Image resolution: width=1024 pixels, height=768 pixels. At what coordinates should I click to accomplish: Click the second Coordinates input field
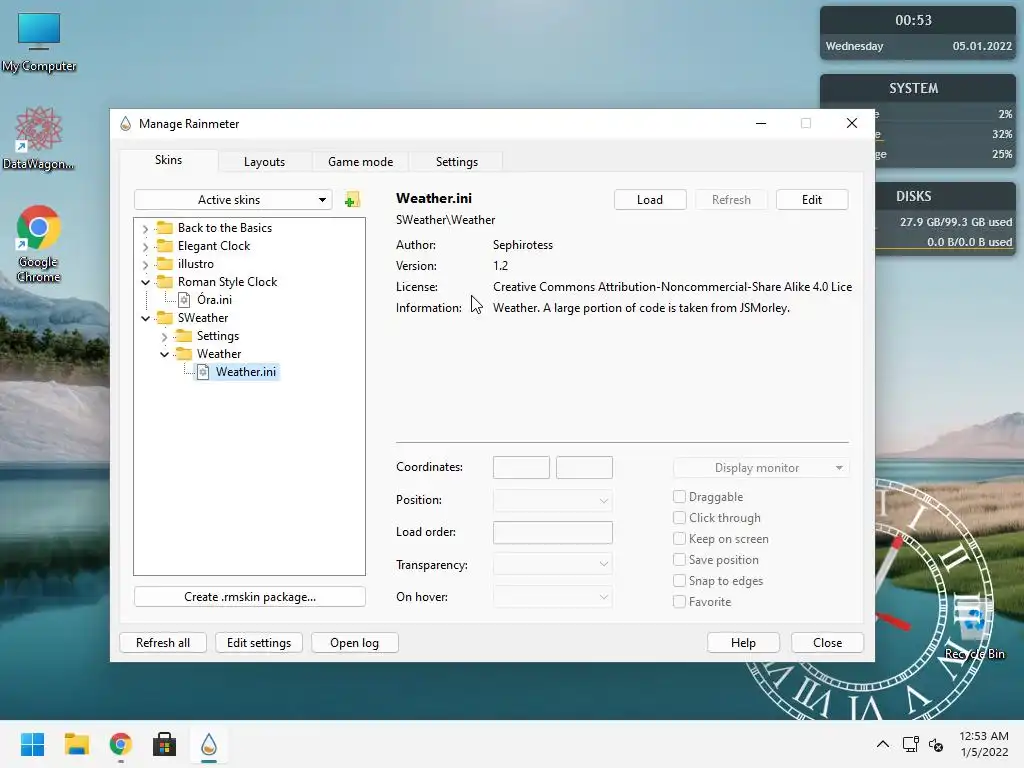584,468
